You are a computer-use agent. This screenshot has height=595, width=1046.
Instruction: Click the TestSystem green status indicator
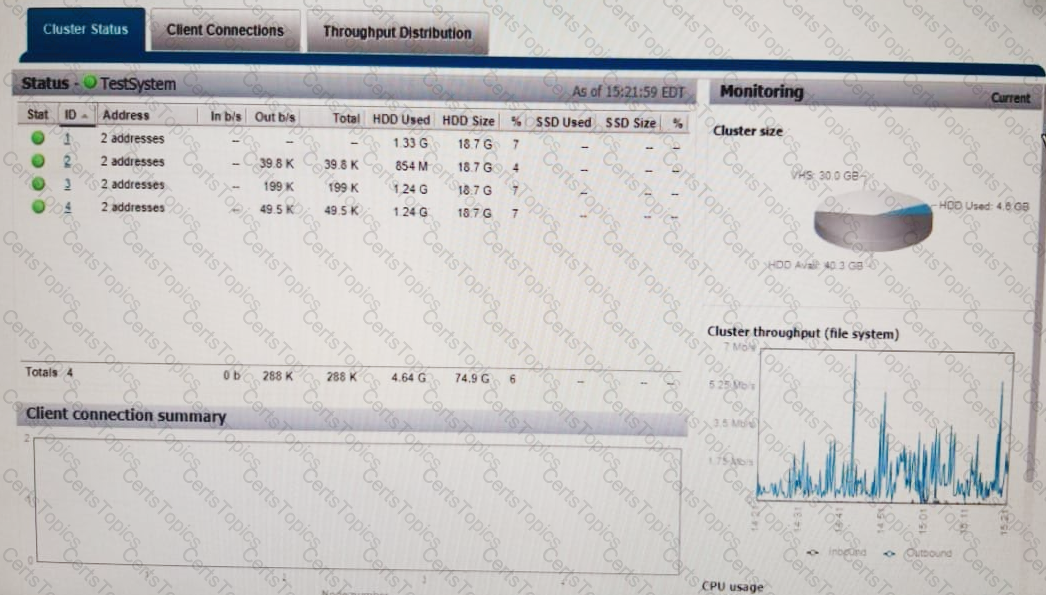click(x=90, y=84)
